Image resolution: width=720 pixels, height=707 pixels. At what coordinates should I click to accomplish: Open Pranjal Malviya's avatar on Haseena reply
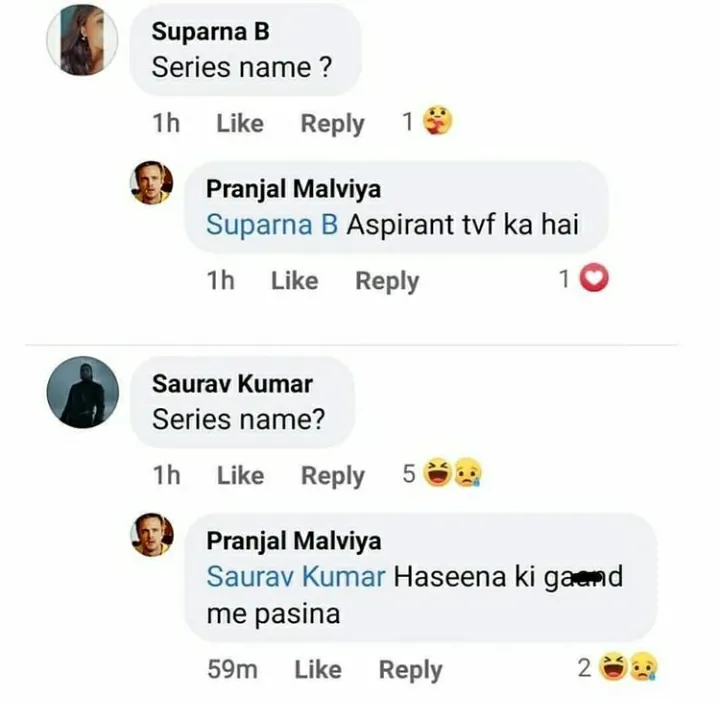(x=152, y=535)
